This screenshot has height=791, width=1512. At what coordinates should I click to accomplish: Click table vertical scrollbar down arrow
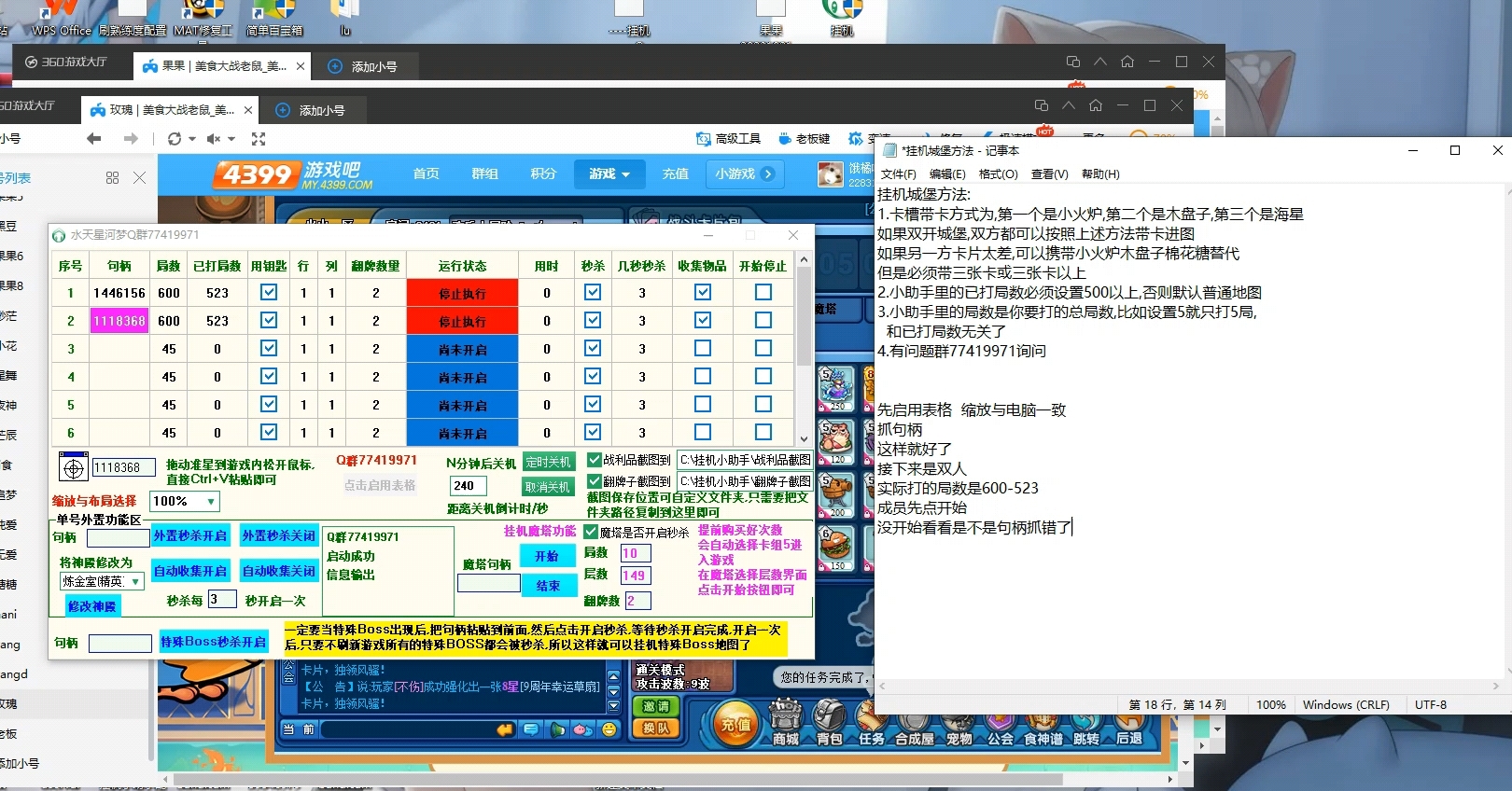click(804, 438)
